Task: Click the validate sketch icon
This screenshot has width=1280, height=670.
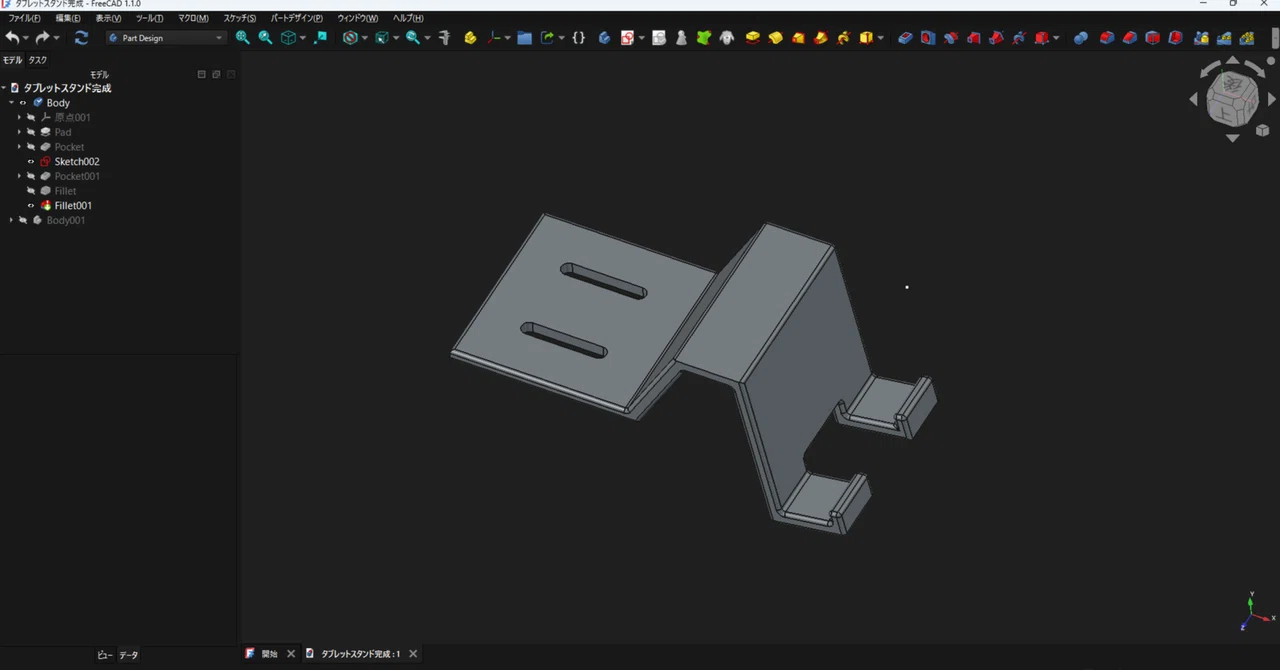Action: pyautogui.click(x=659, y=38)
